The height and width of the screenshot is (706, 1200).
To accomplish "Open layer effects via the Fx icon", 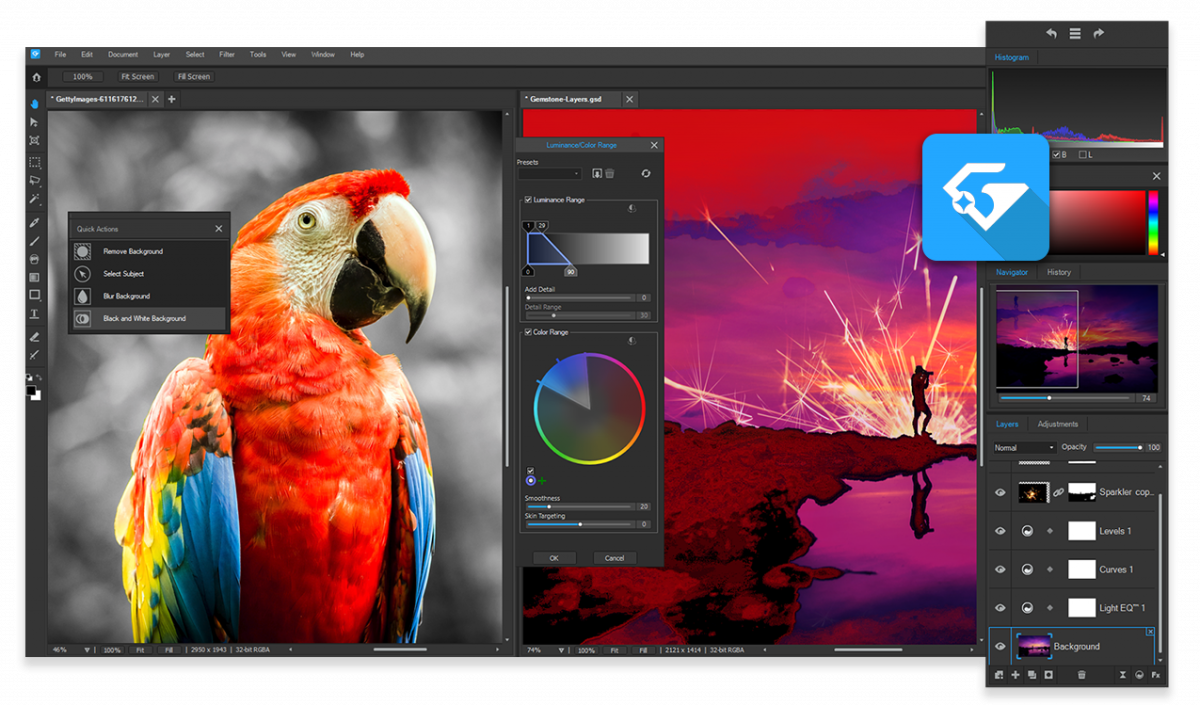I will tap(1157, 675).
